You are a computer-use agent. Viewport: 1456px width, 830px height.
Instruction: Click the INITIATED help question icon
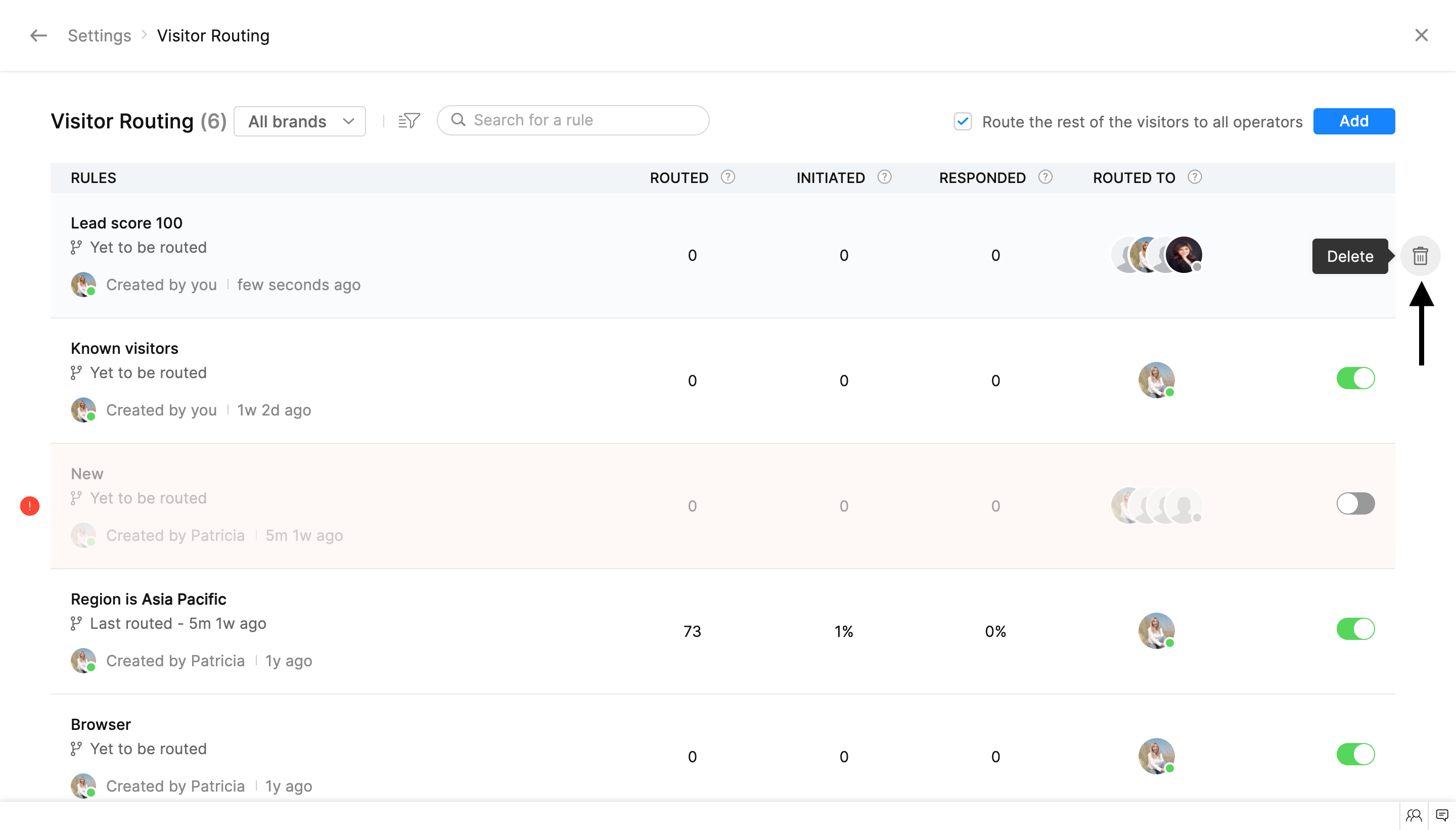click(x=884, y=177)
